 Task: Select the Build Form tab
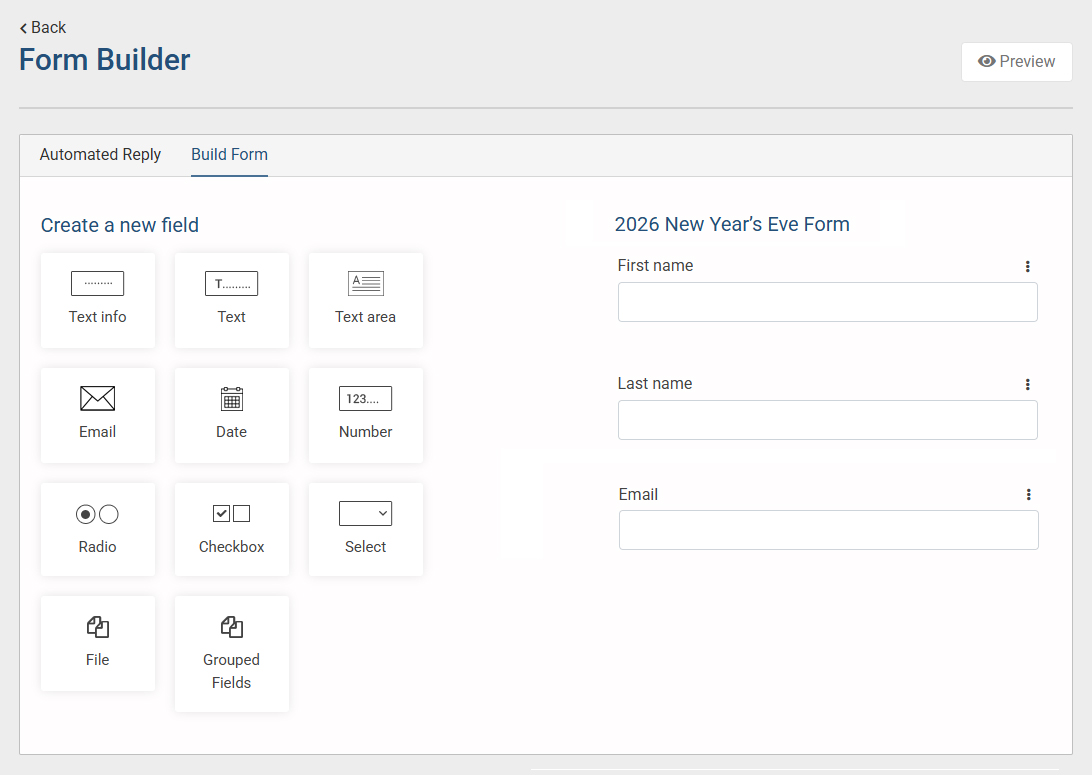[x=229, y=155]
